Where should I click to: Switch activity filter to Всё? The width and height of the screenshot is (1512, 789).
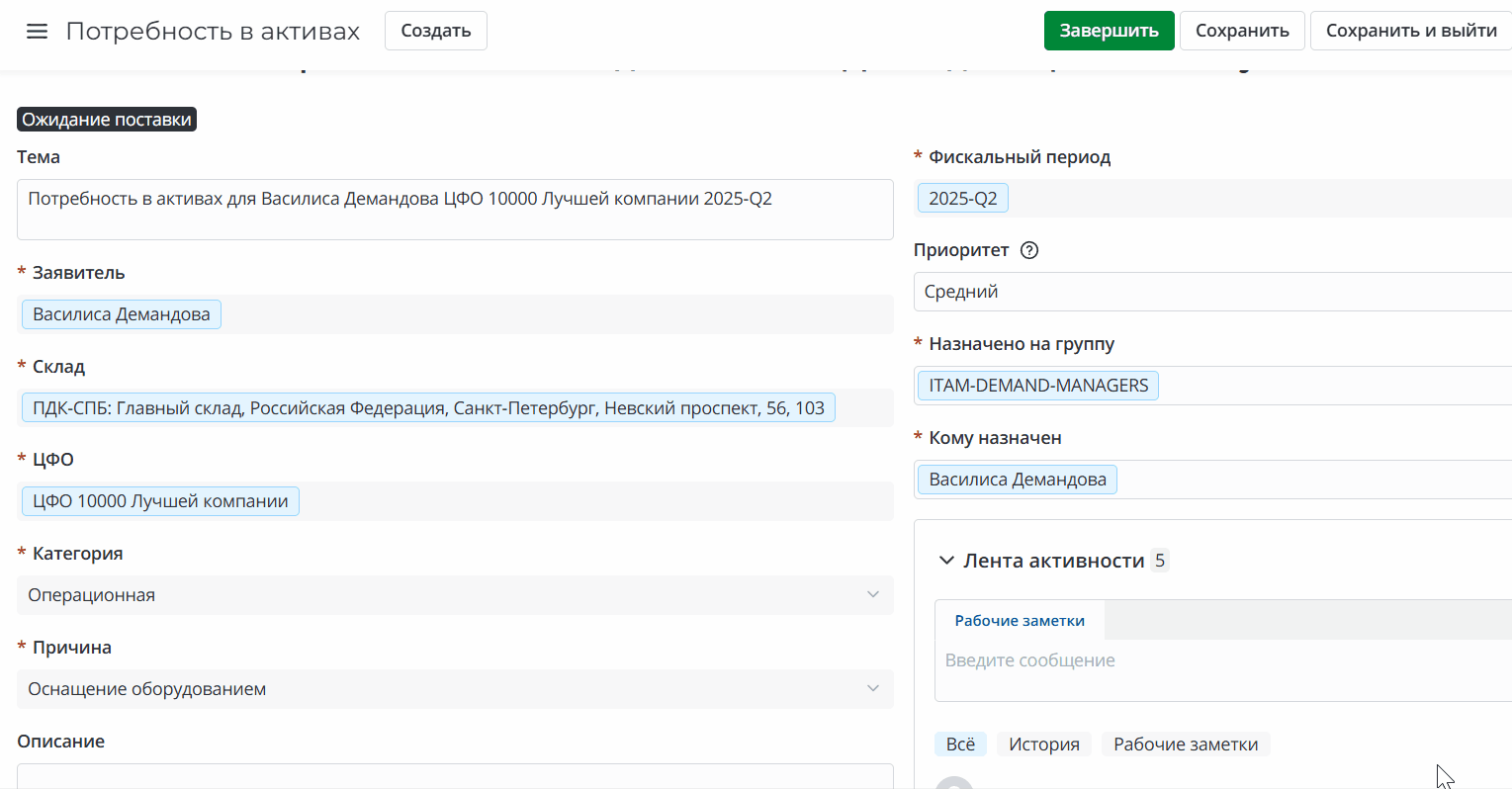click(x=960, y=745)
